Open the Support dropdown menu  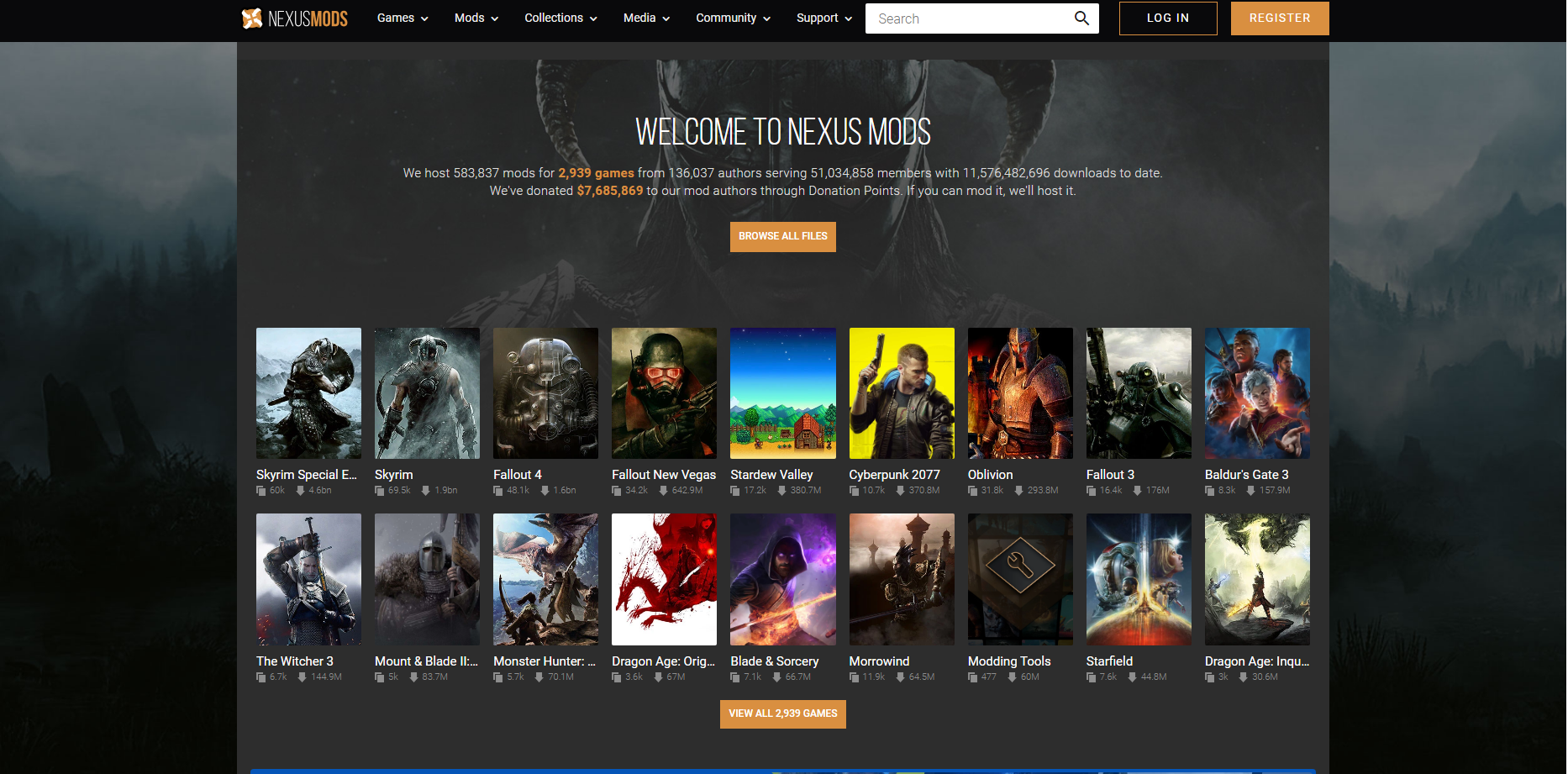824,18
